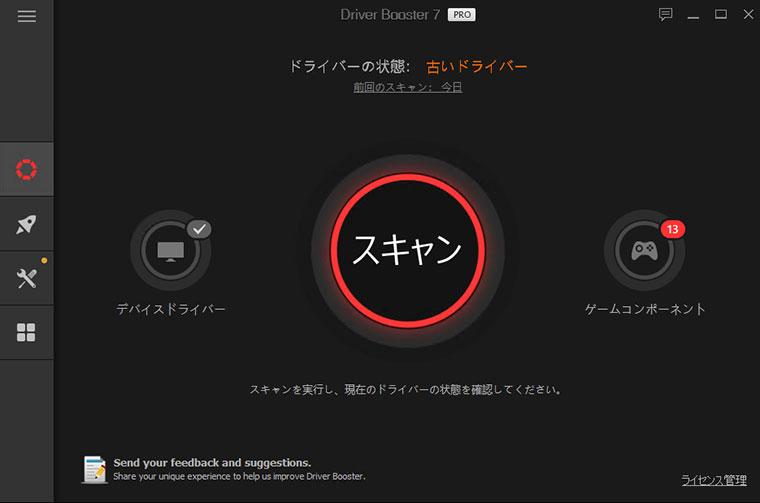Click the red 13 notification badge
760x503 pixels.
(672, 229)
